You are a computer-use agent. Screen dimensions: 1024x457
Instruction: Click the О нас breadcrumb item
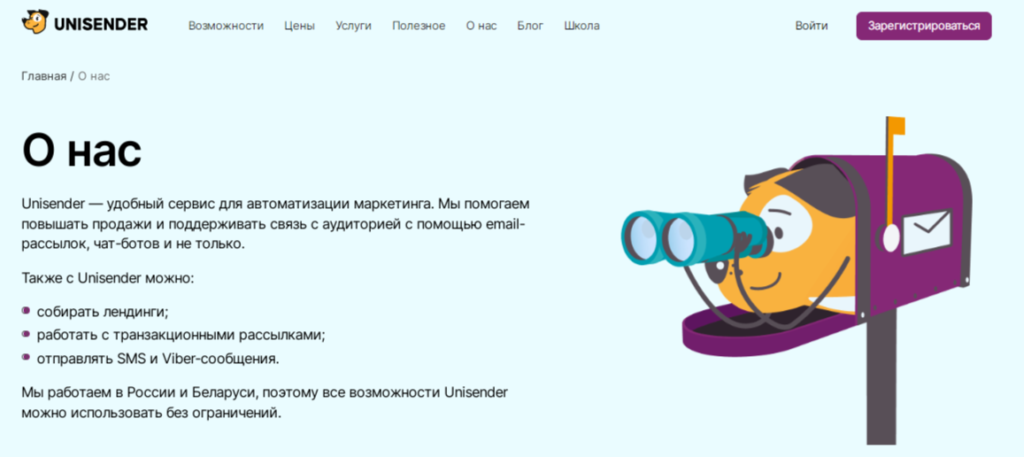click(x=94, y=76)
